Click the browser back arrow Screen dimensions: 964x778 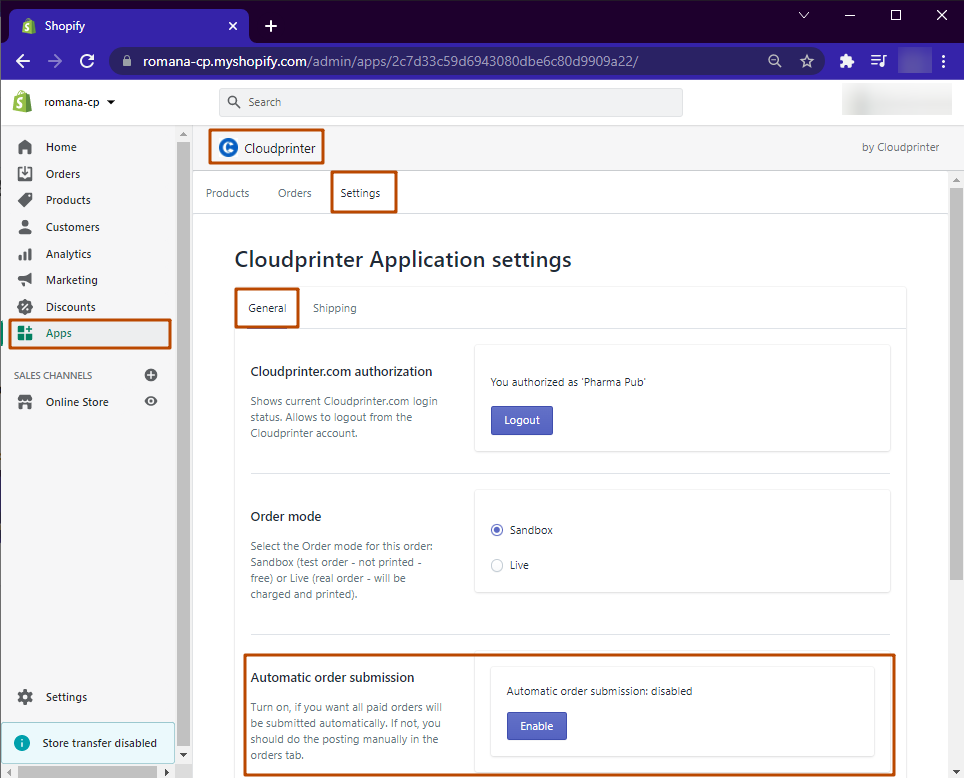click(23, 61)
